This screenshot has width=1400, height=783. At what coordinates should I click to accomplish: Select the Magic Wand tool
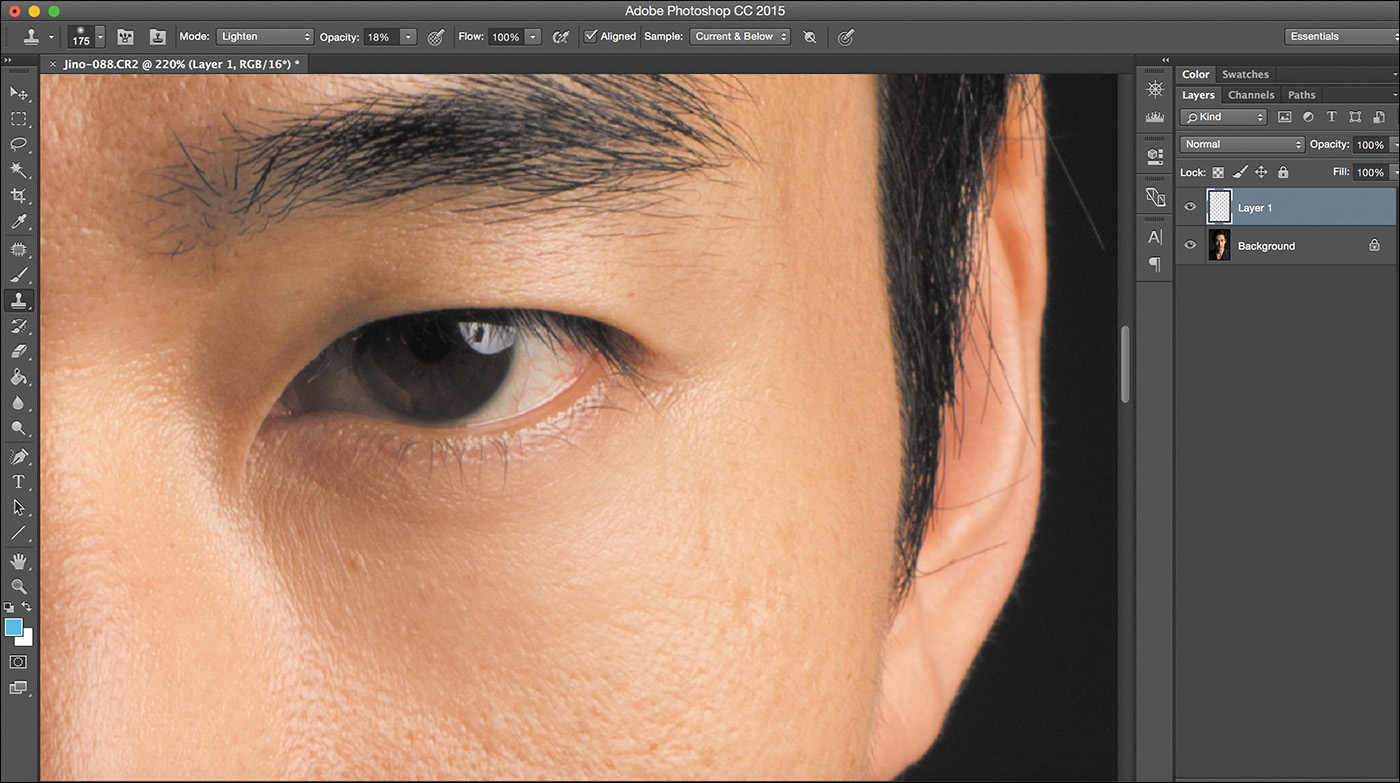tap(18, 171)
